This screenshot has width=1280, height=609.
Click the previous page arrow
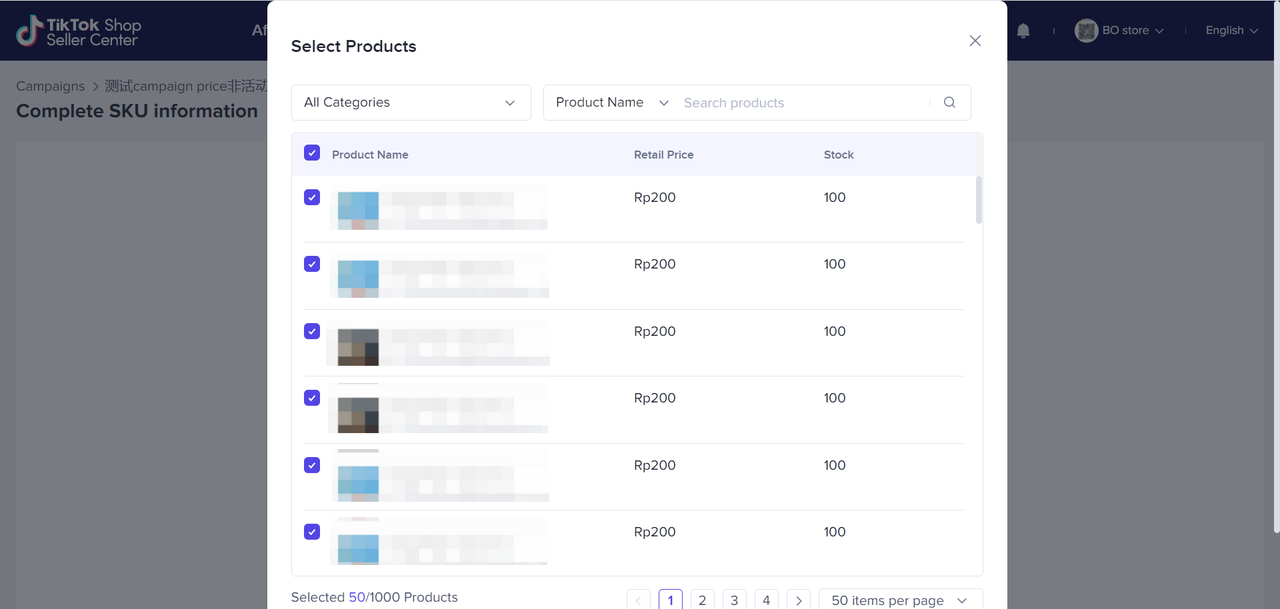[x=638, y=600]
